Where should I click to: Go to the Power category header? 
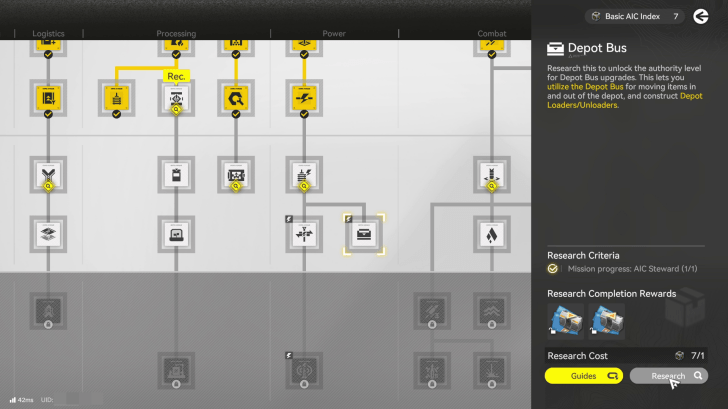point(334,34)
